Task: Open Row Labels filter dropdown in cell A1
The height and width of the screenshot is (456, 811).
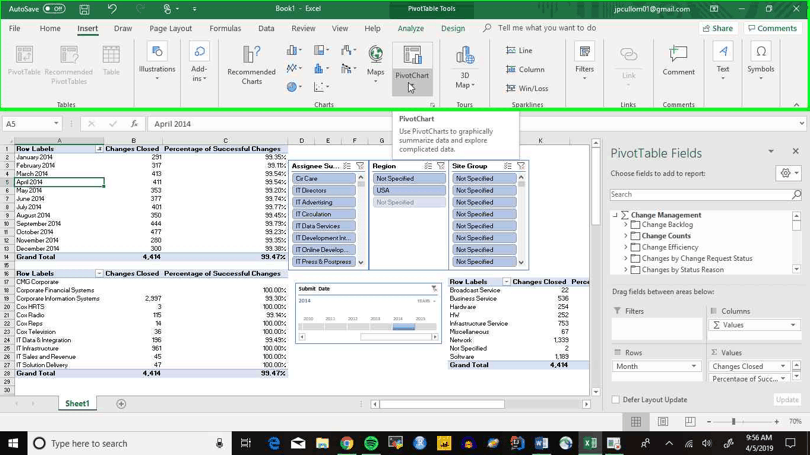Action: coord(99,149)
